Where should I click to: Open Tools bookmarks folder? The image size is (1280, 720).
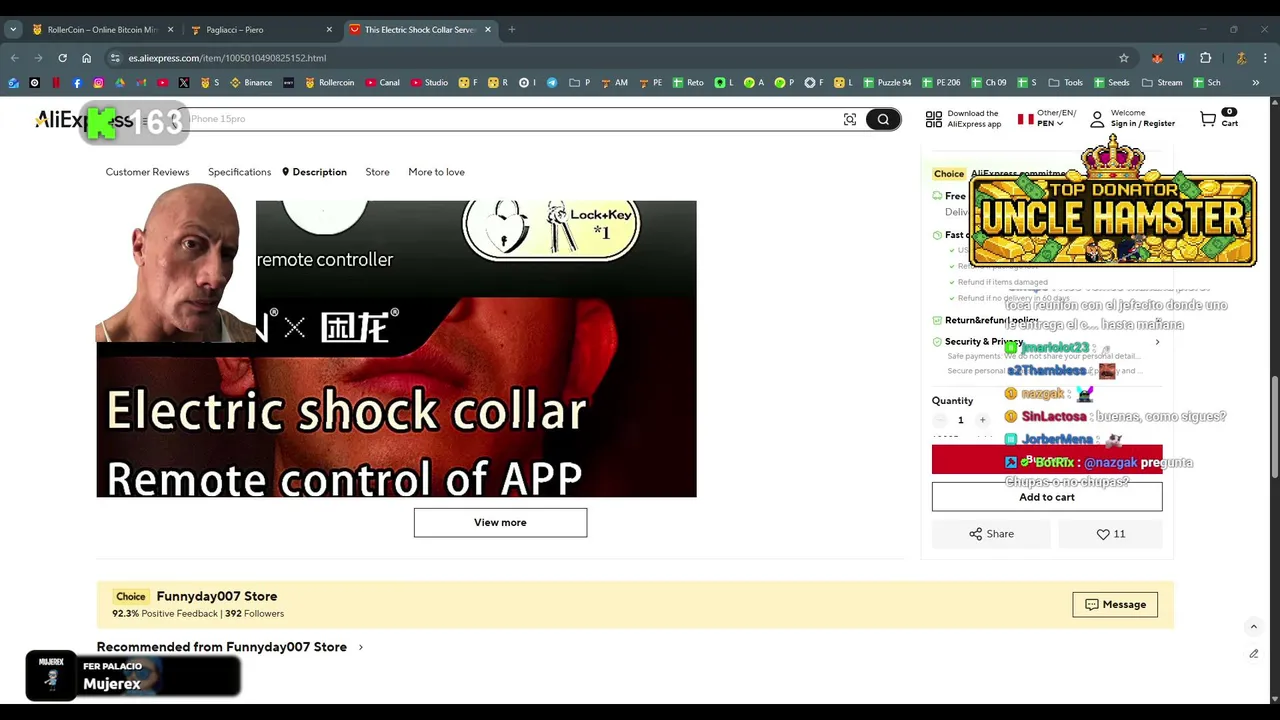(x=1066, y=83)
